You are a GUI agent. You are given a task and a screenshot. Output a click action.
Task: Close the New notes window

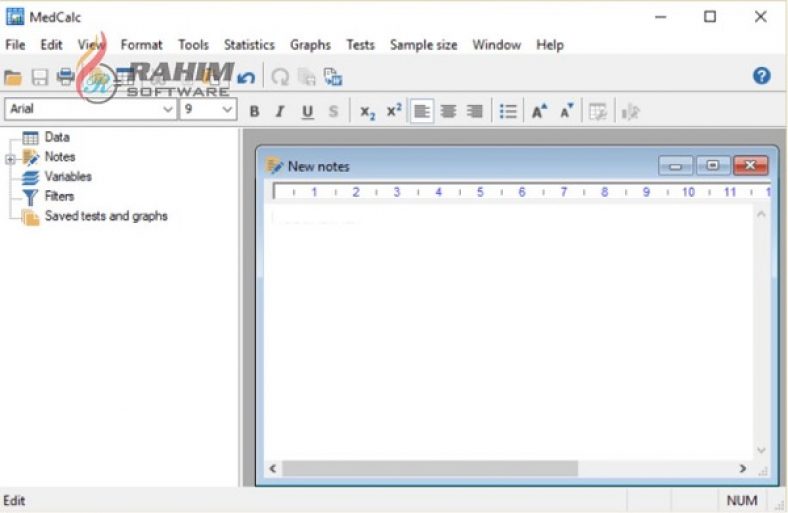pos(750,165)
